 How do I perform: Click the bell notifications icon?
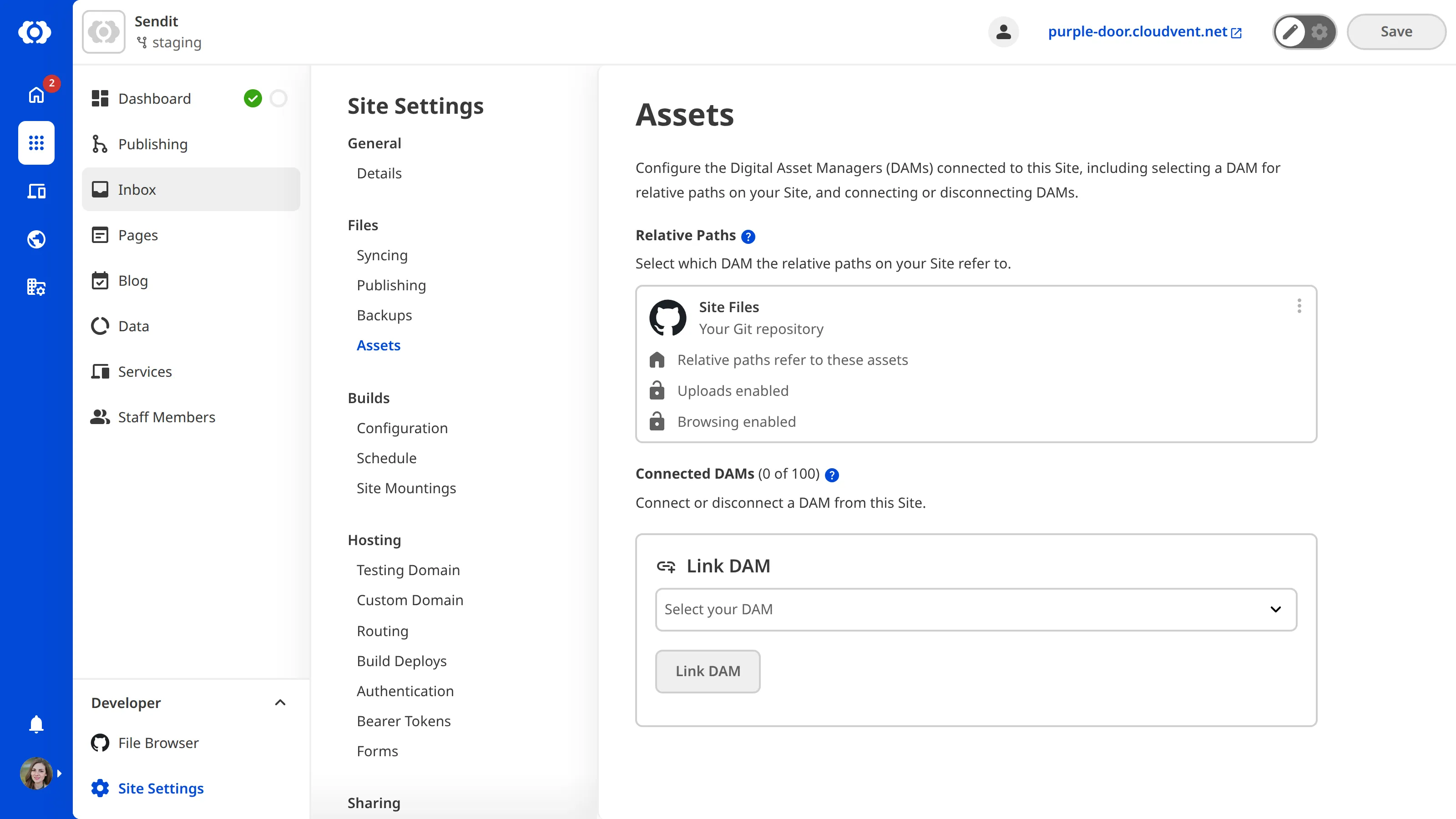[35, 724]
